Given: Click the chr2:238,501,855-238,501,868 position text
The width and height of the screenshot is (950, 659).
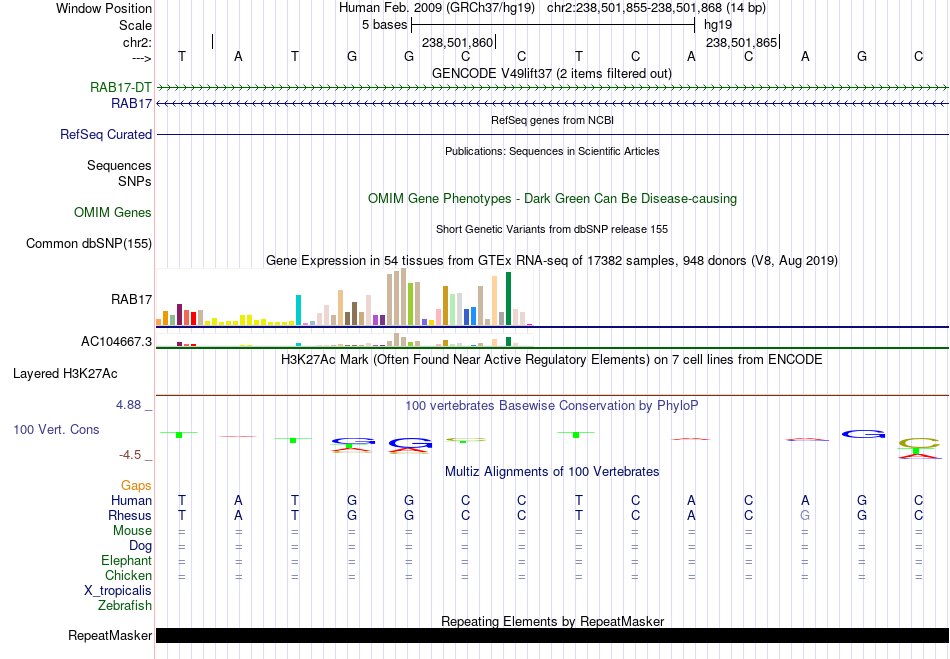Looking at the screenshot, I should [x=656, y=8].
